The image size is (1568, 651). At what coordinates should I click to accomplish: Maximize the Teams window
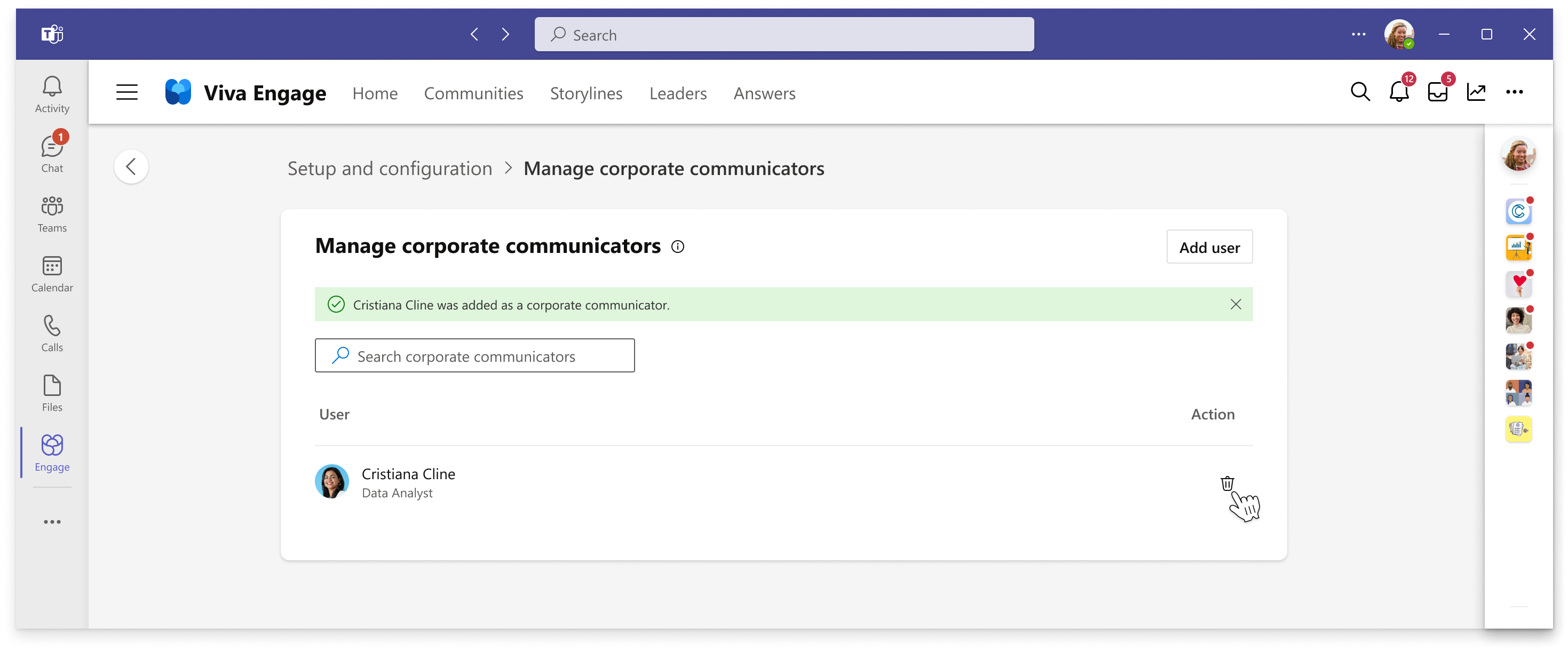(x=1486, y=34)
